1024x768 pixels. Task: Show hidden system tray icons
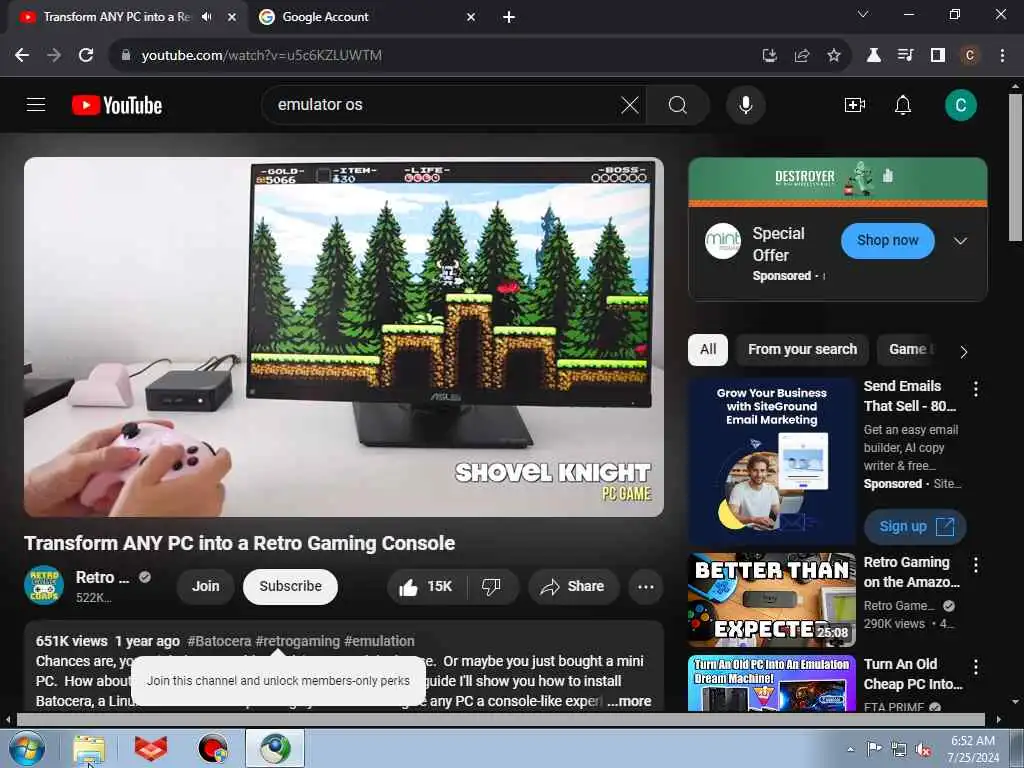click(x=850, y=749)
